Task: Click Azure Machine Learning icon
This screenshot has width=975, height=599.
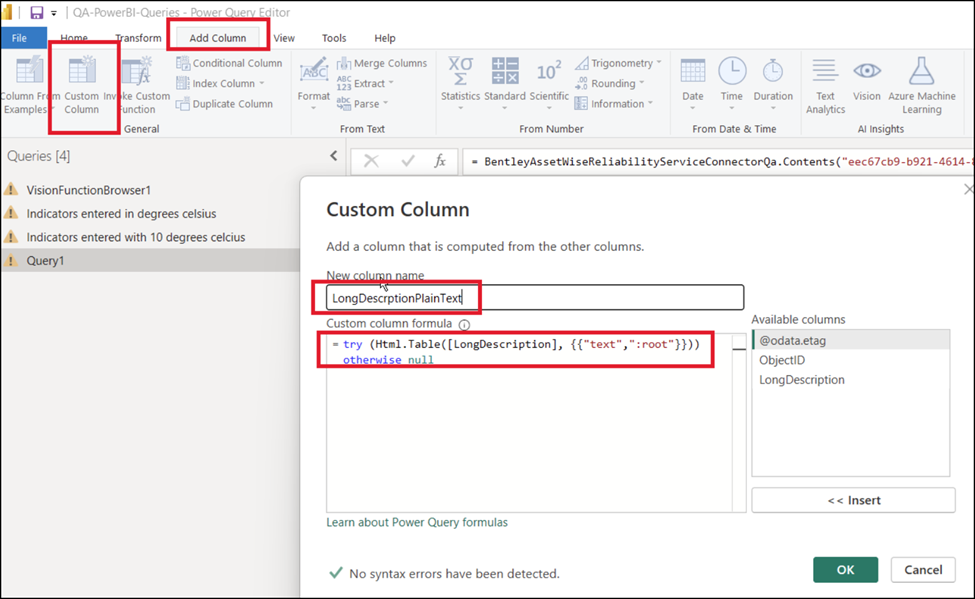Action: [x=922, y=71]
